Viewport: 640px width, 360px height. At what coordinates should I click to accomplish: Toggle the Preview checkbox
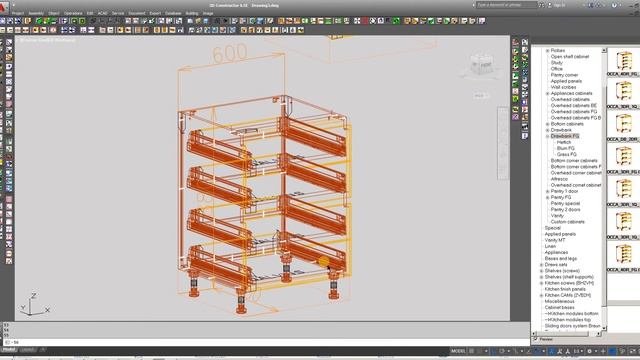point(536,339)
